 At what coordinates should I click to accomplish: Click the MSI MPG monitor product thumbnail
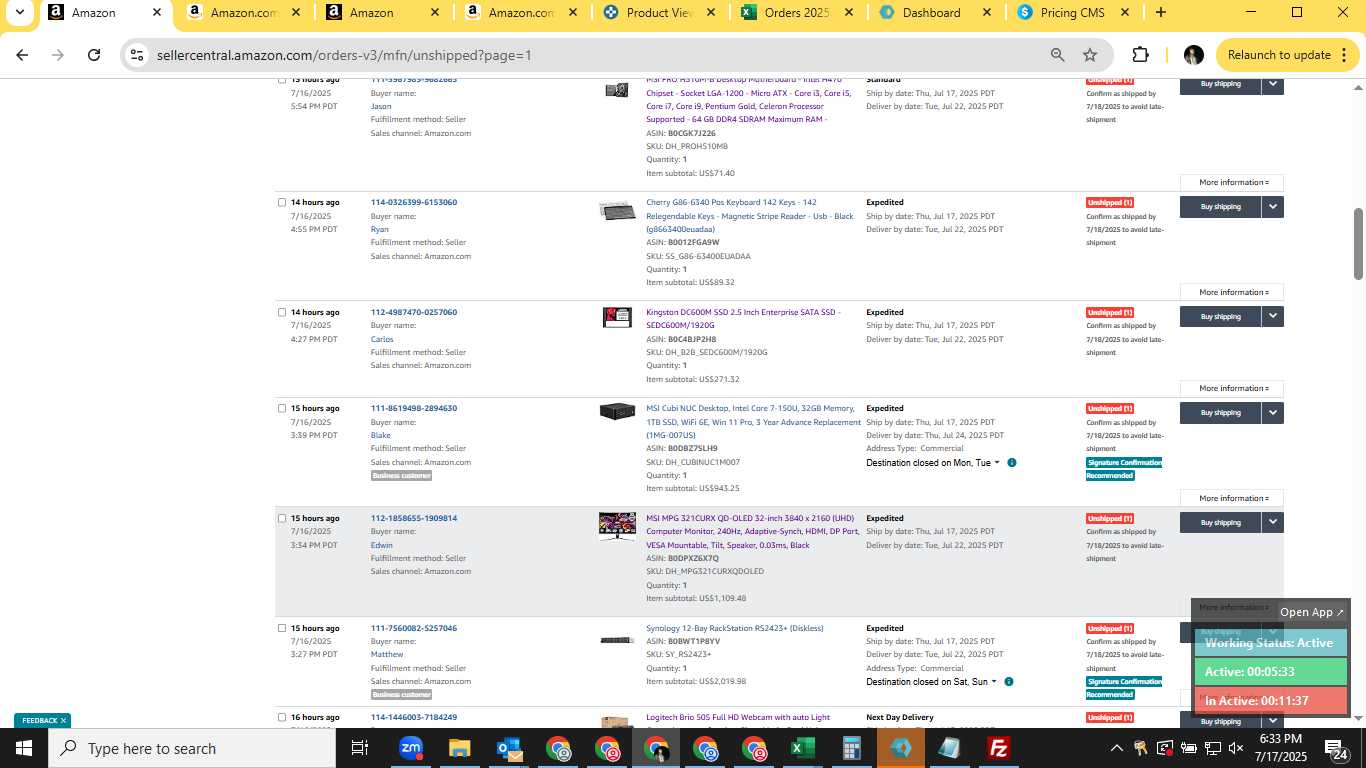617,526
